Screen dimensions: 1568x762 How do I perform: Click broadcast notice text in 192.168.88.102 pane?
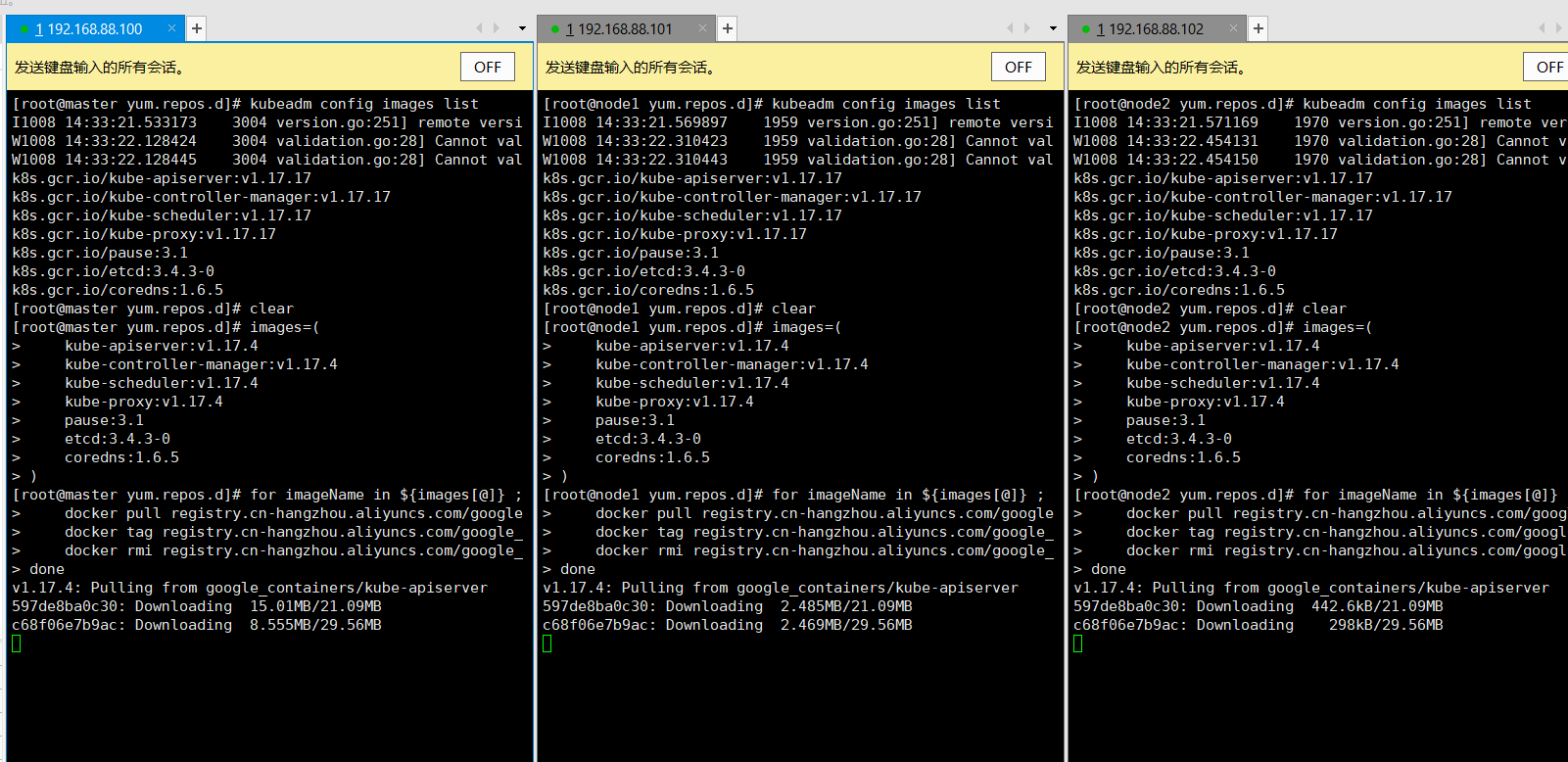point(1161,68)
